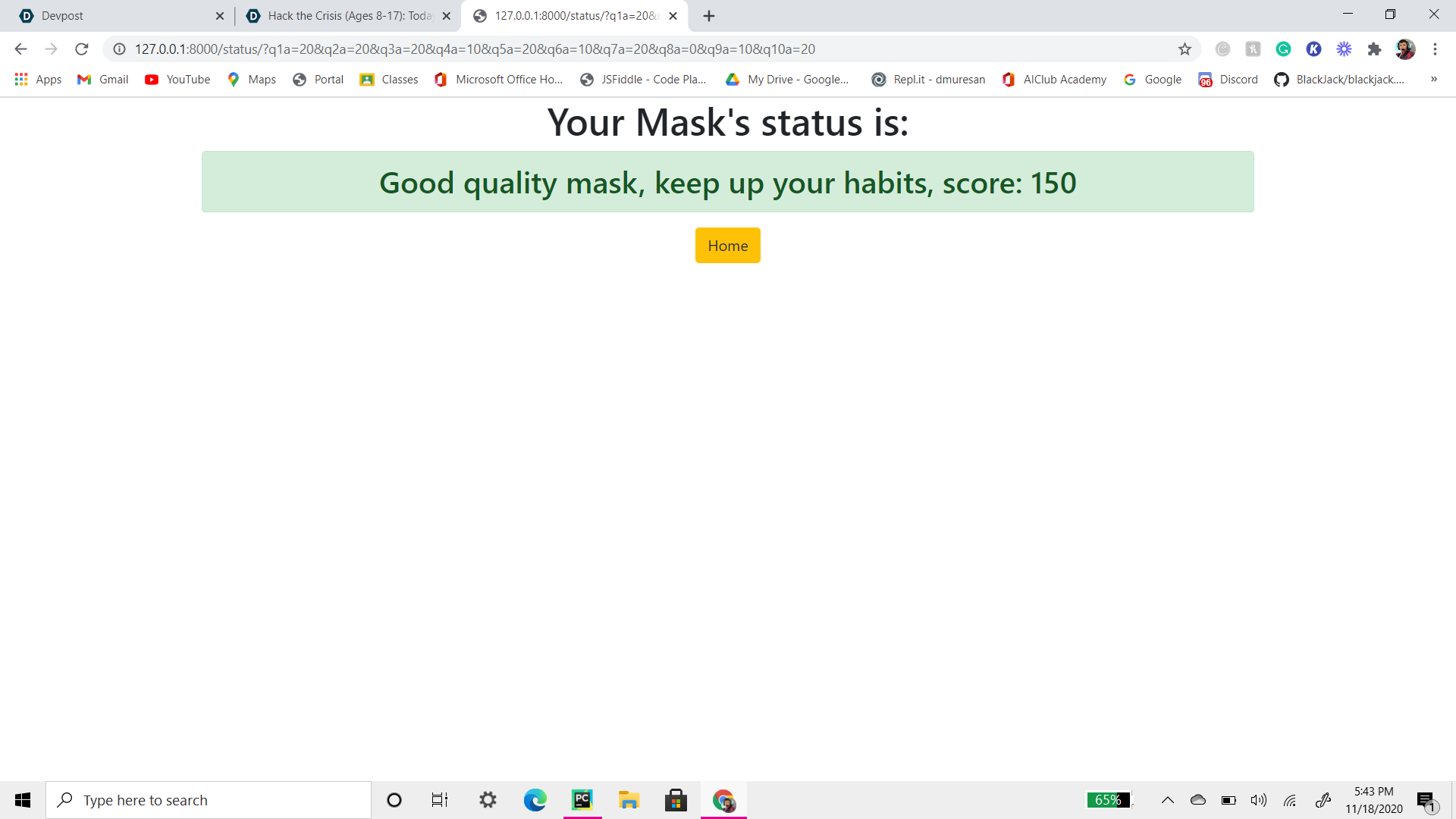Open Chrome three-dot menu
Viewport: 1456px width, 819px height.
click(x=1435, y=49)
